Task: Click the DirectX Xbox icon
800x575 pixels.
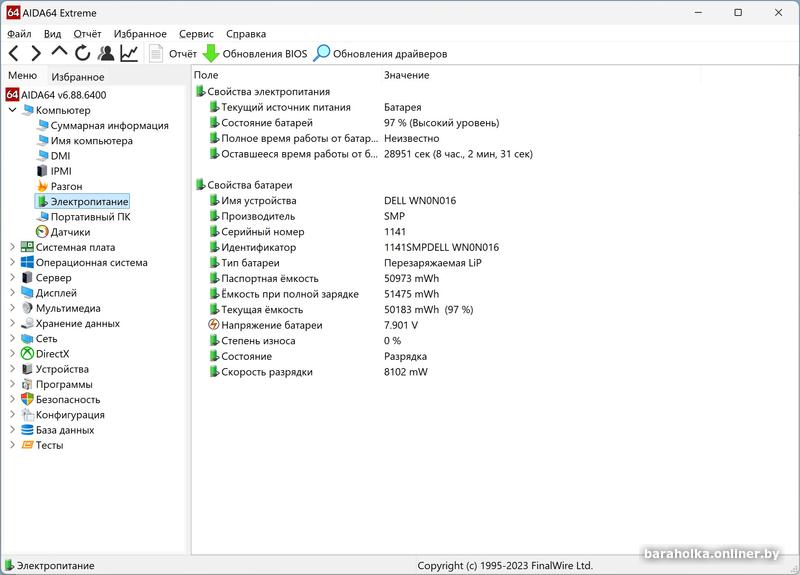Action: point(27,354)
